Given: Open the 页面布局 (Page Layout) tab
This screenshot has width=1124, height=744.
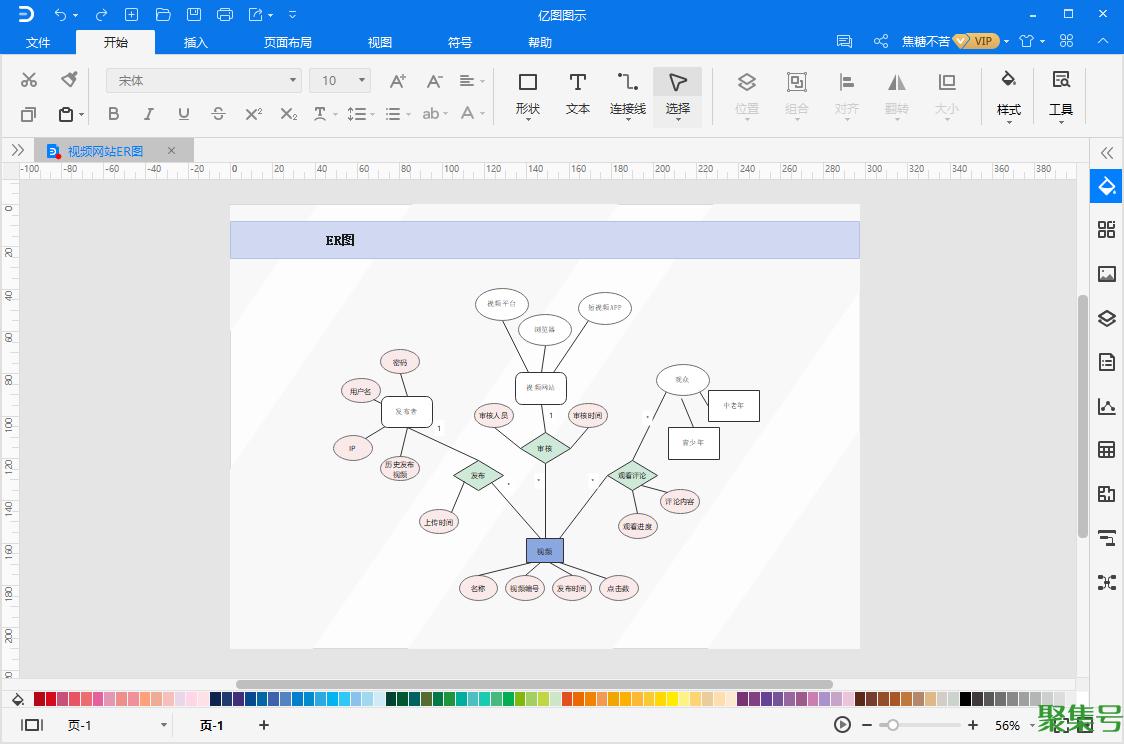Looking at the screenshot, I should [288, 42].
